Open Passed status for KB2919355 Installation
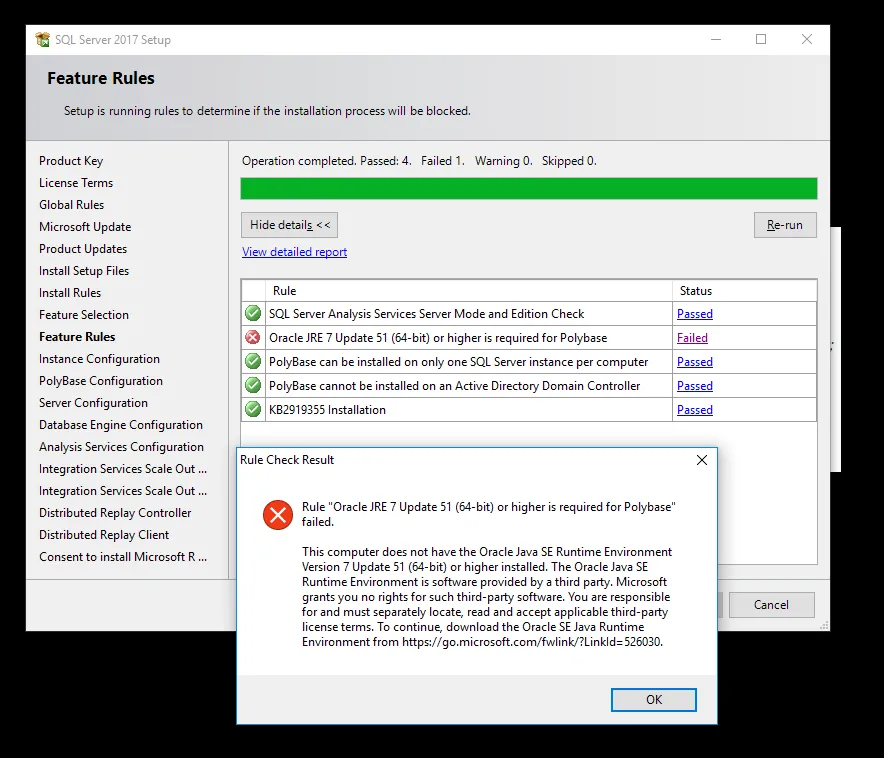This screenshot has width=884, height=758. [x=695, y=410]
